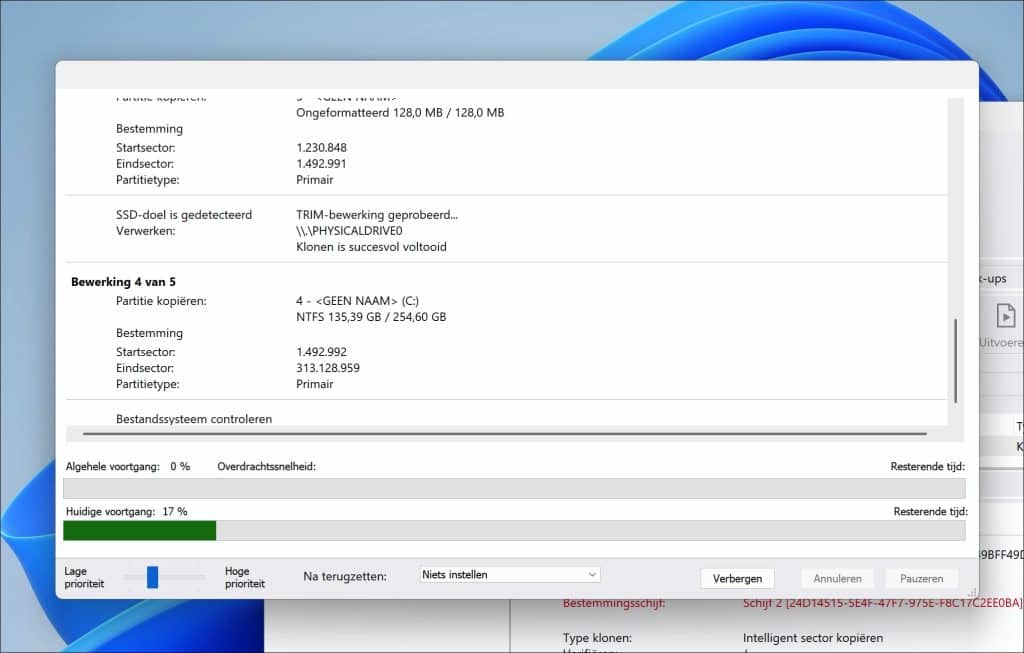Select the "Bewerking 4 van 5" heading
The width and height of the screenshot is (1024, 653).
(x=122, y=282)
